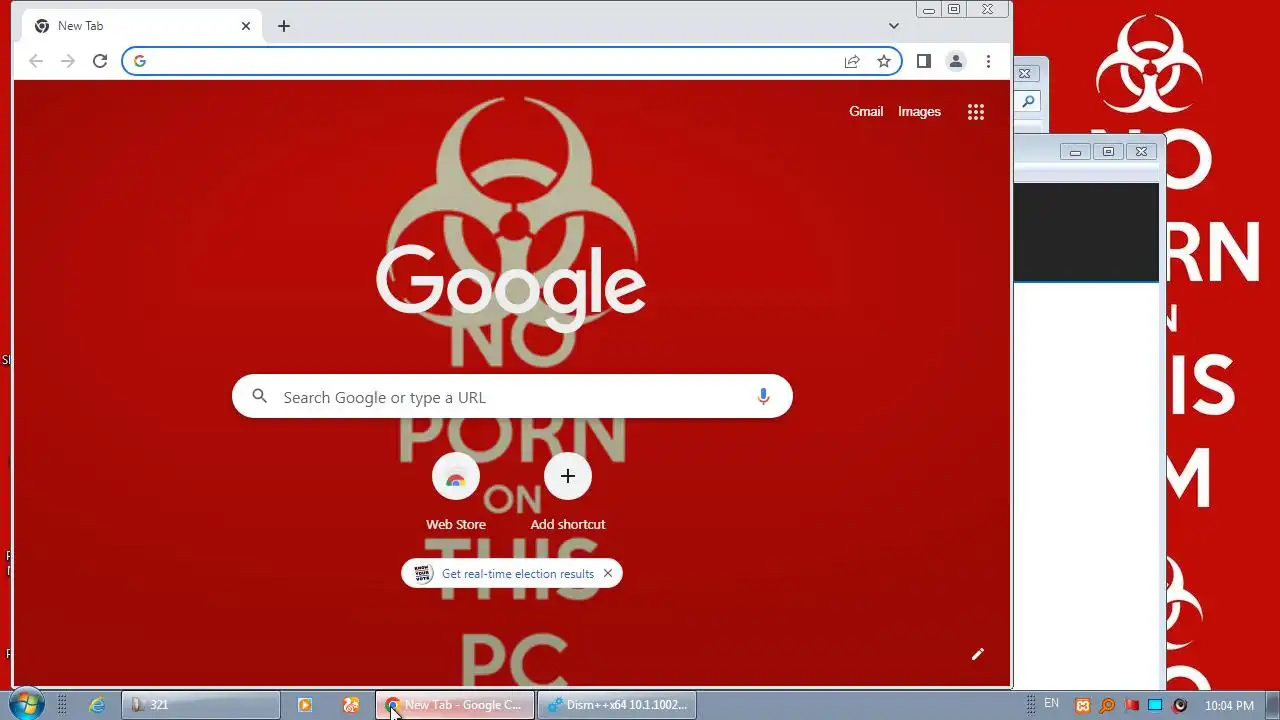This screenshot has height=720, width=1280.
Task: Open Get real-time election results link
Action: (518, 574)
